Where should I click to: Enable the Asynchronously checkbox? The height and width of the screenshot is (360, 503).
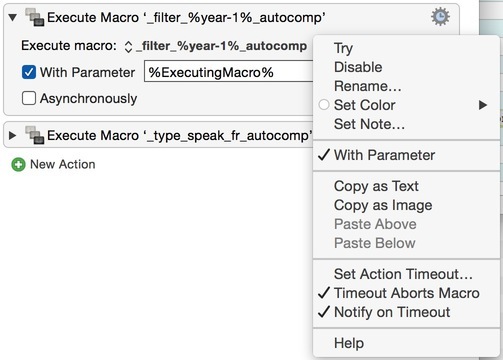point(29,98)
